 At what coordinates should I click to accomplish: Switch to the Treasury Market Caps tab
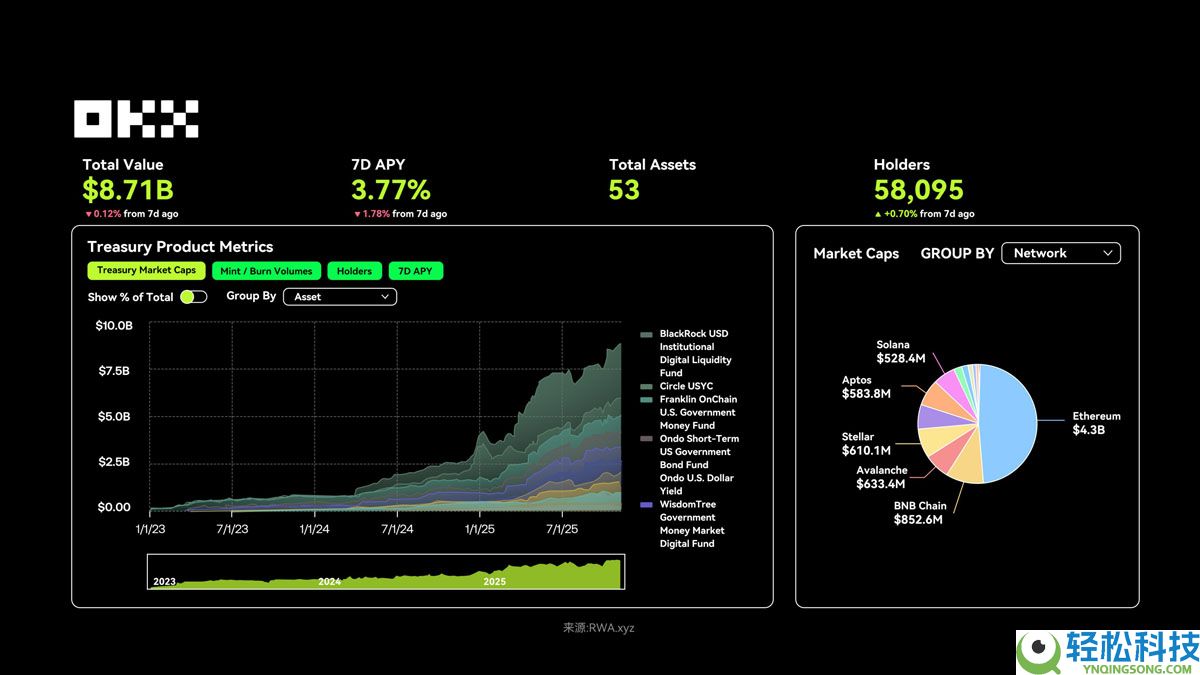(147, 271)
